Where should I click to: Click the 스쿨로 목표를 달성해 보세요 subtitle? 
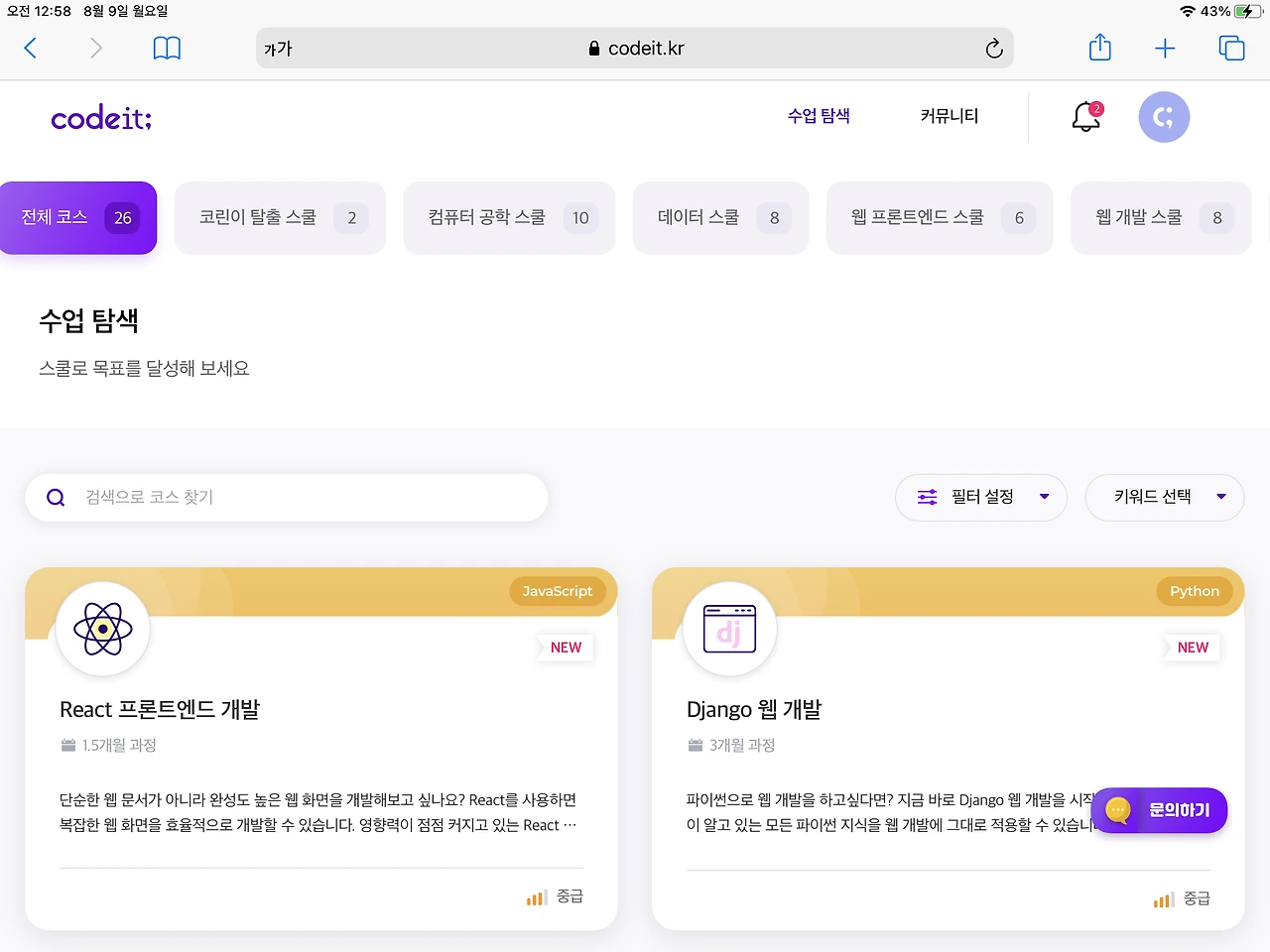[144, 368]
